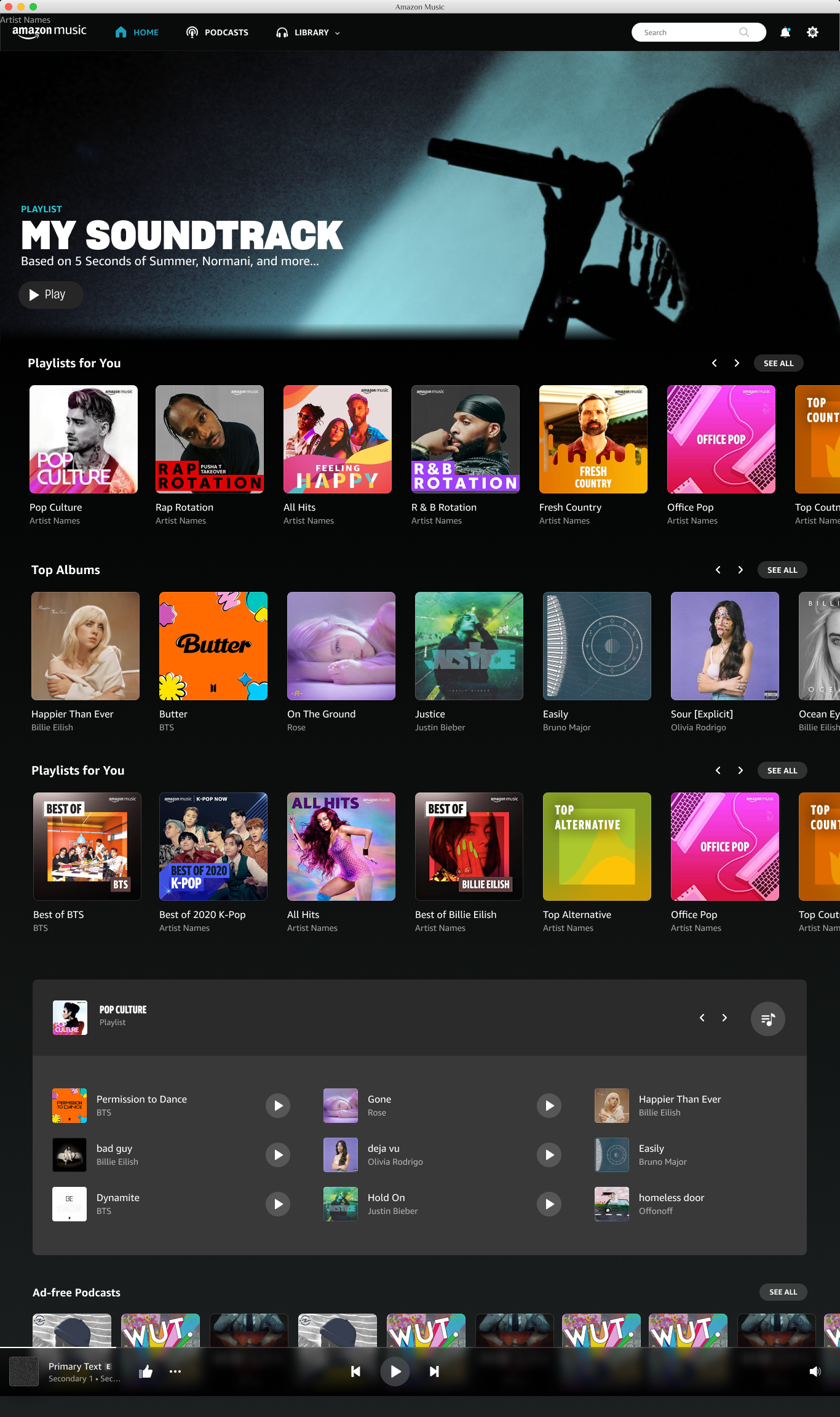840x1417 pixels.
Task: Click Bruno Major artist under Easily album
Action: point(567,727)
